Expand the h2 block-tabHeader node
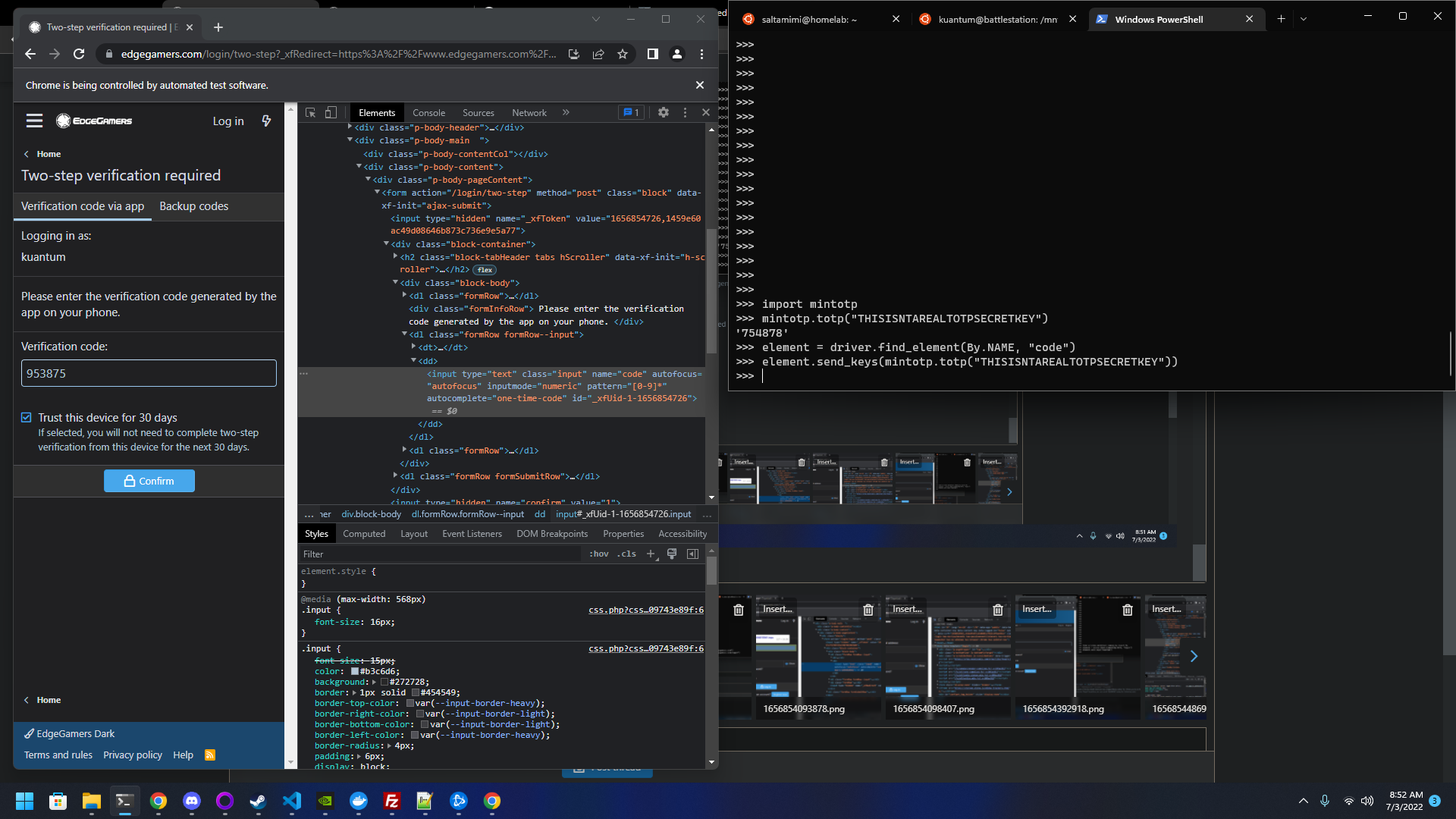 (x=395, y=257)
